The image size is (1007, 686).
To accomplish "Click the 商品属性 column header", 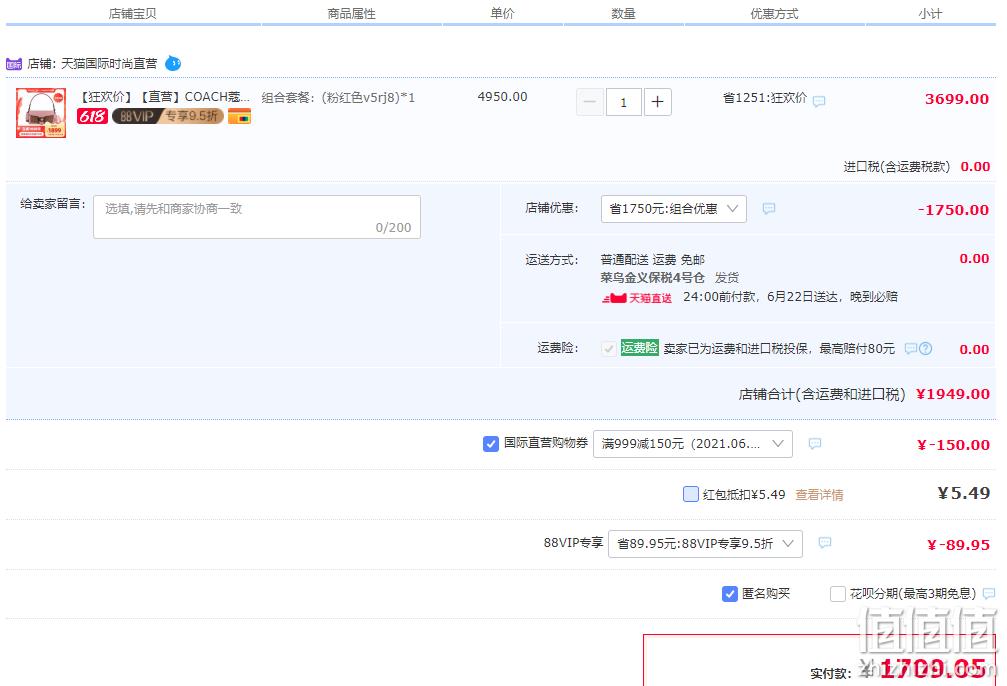I will click(351, 13).
